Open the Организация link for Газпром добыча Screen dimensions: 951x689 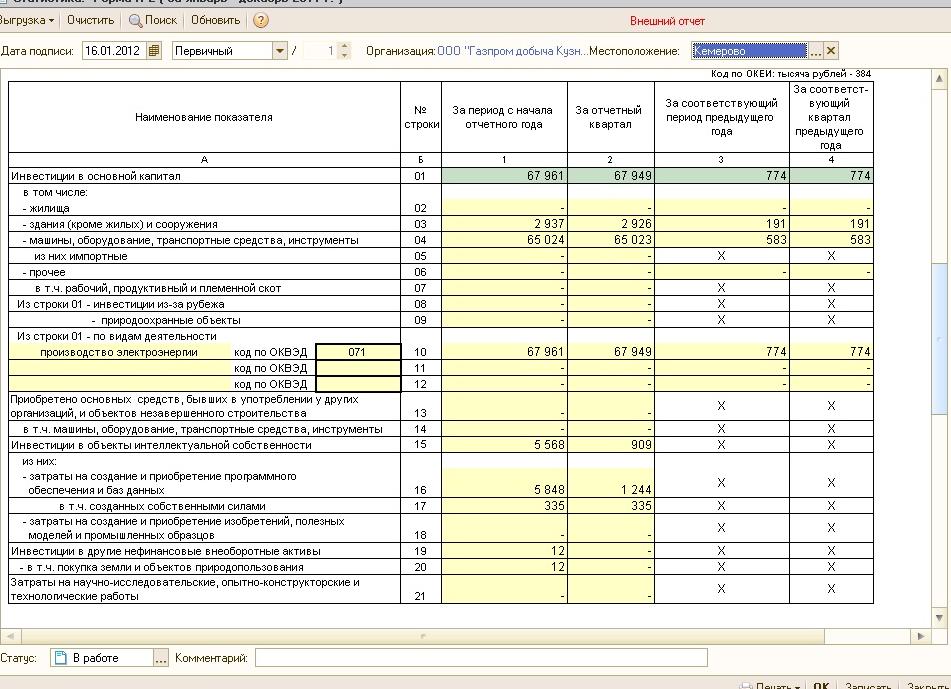tap(512, 51)
